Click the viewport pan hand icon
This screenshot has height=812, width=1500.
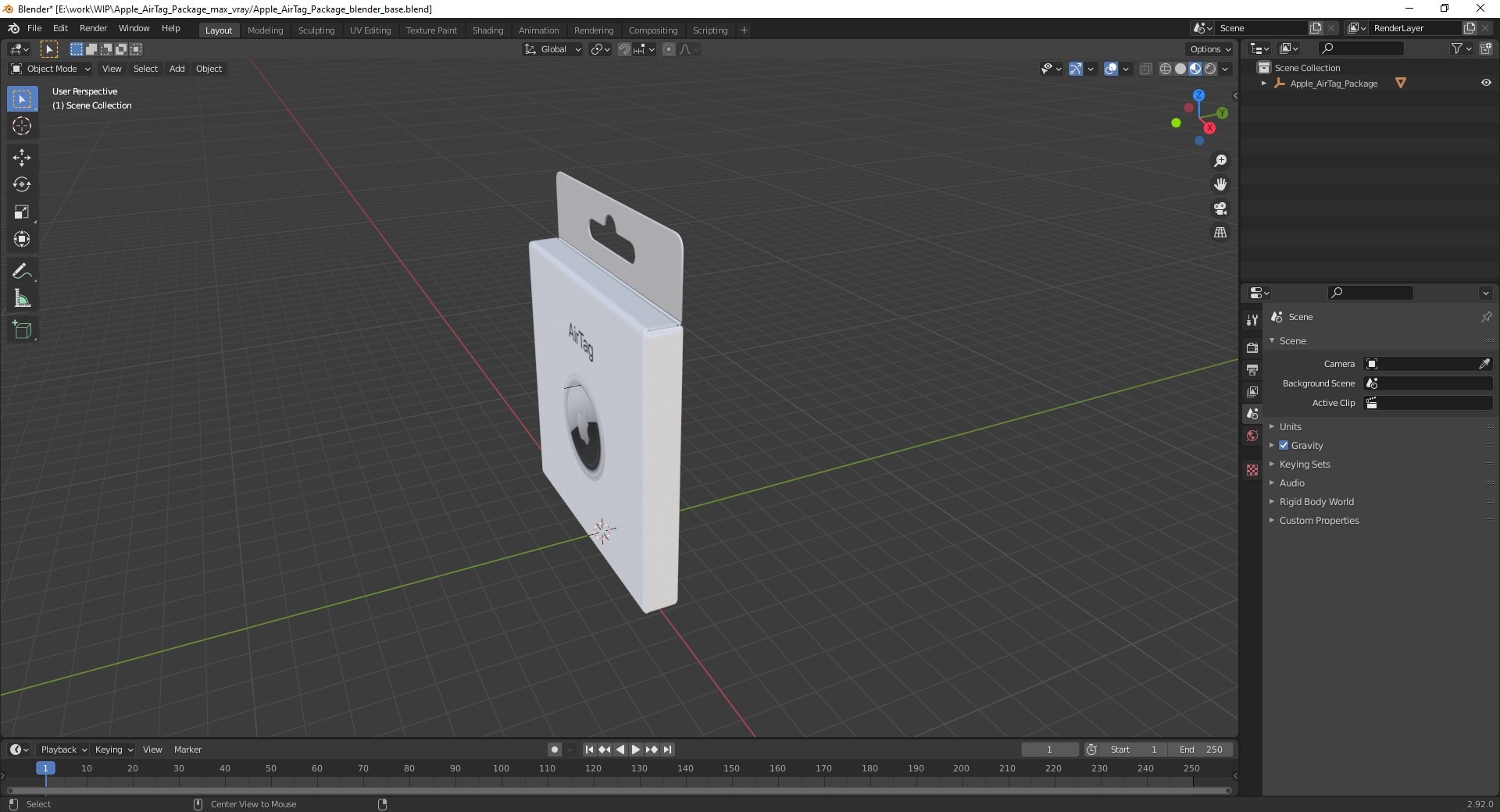1220,184
